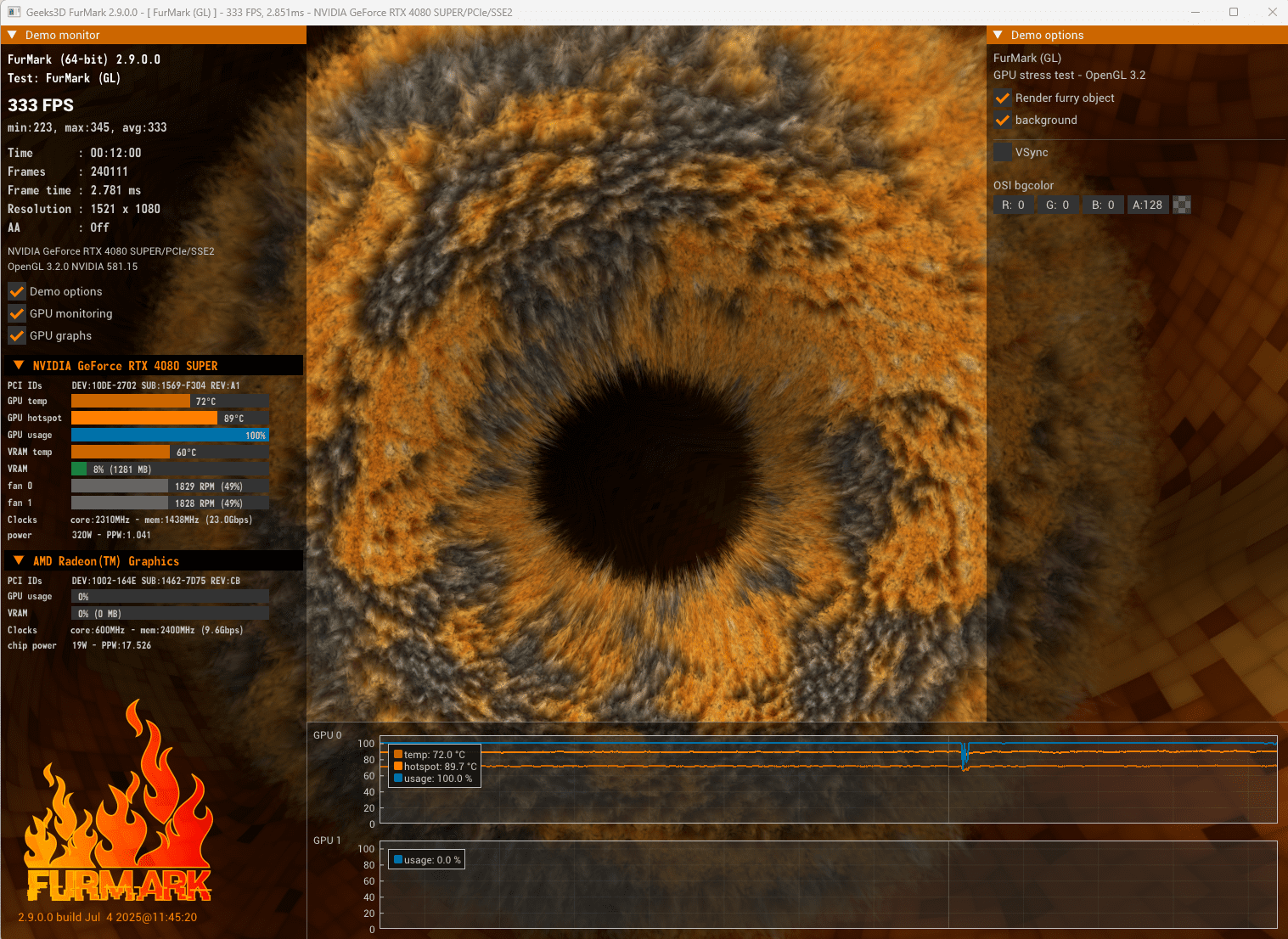Click the AMD Clocks core:600MHz text
This screenshot has height=939, width=1288.
(x=157, y=630)
